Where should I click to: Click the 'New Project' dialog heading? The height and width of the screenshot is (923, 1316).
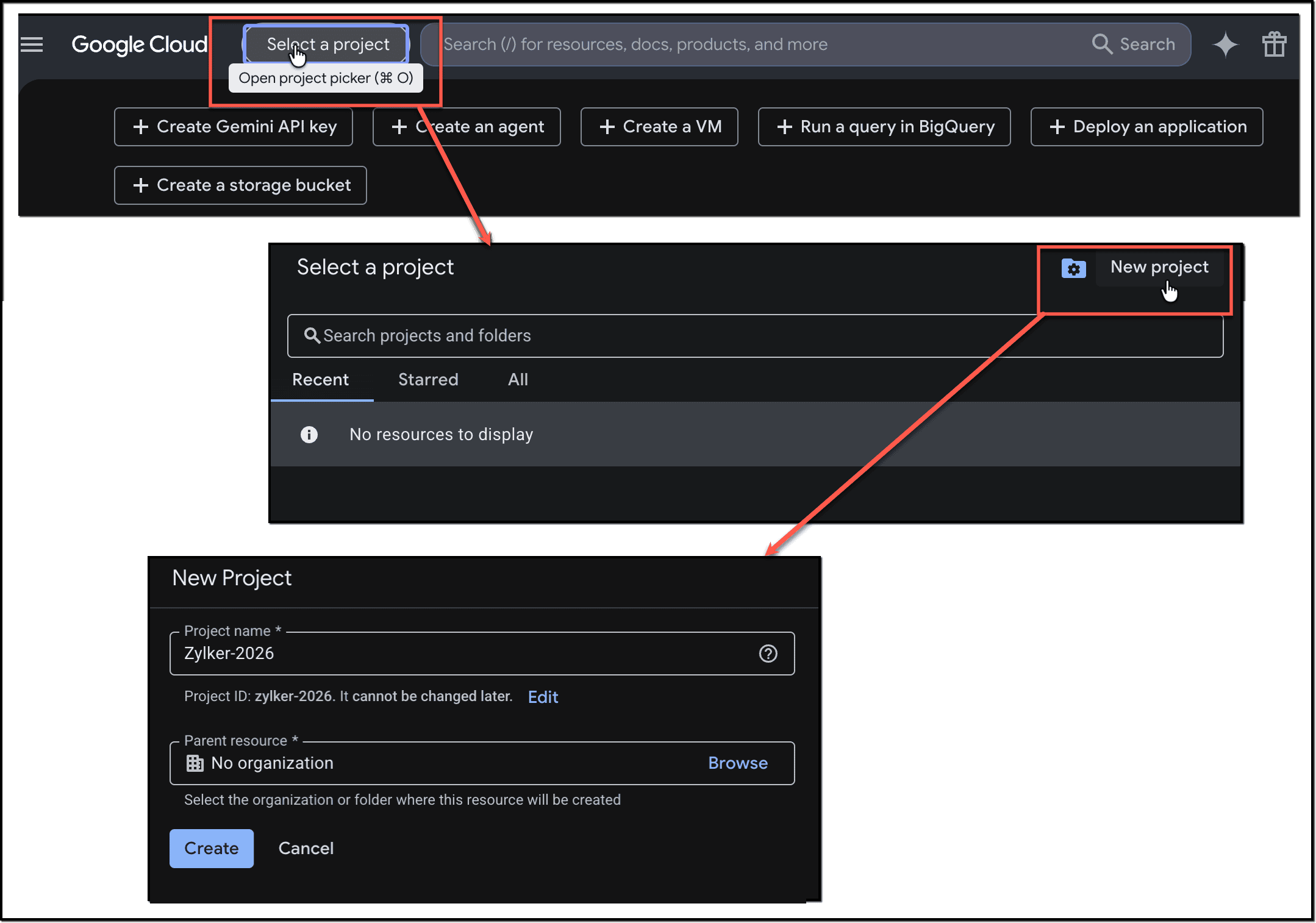tap(232, 578)
